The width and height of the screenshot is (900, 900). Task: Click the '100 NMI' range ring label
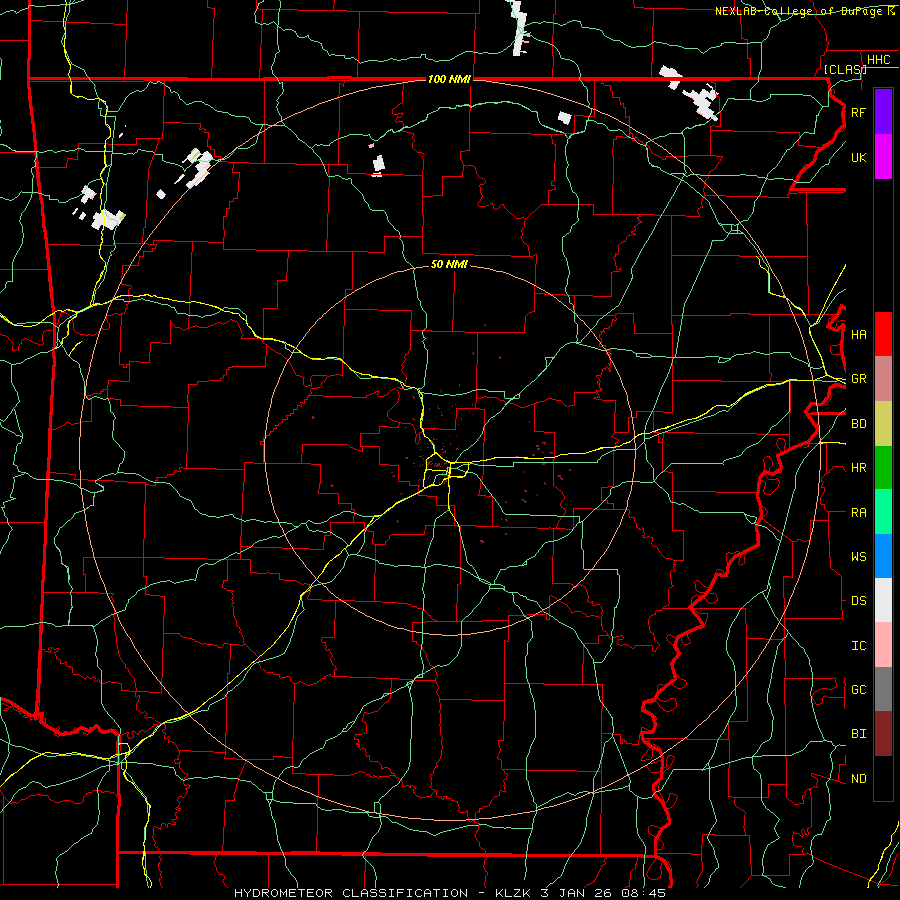tap(449, 79)
